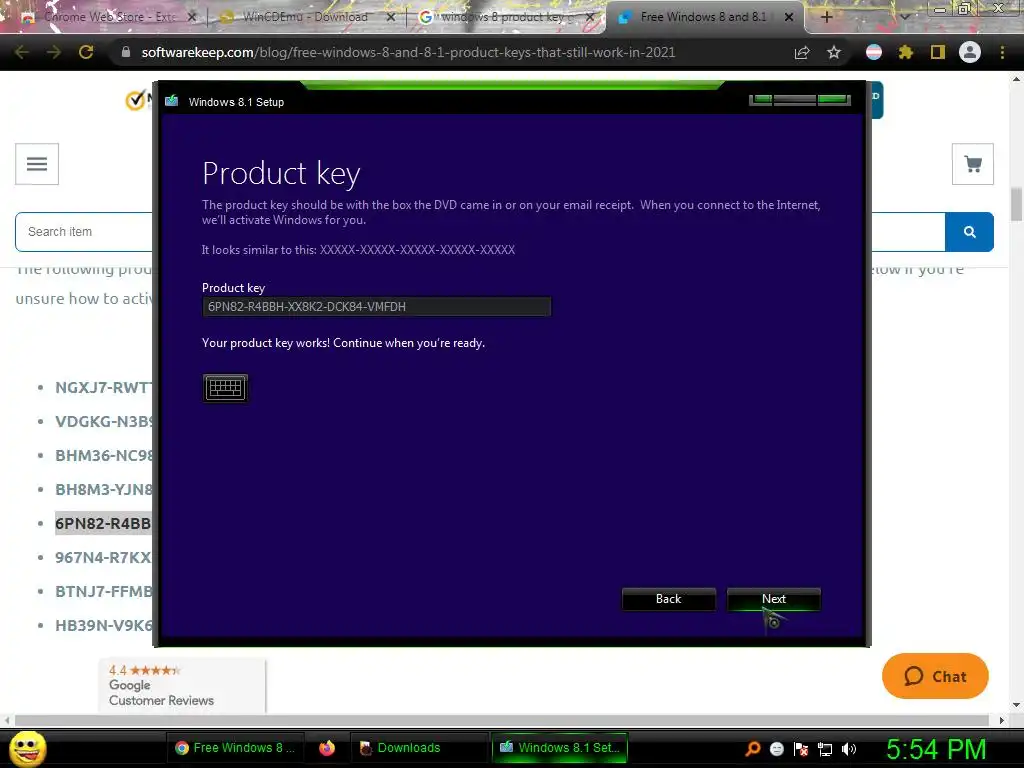Open the Action Center flag icon
This screenshot has width=1024, height=768.
coord(801,749)
